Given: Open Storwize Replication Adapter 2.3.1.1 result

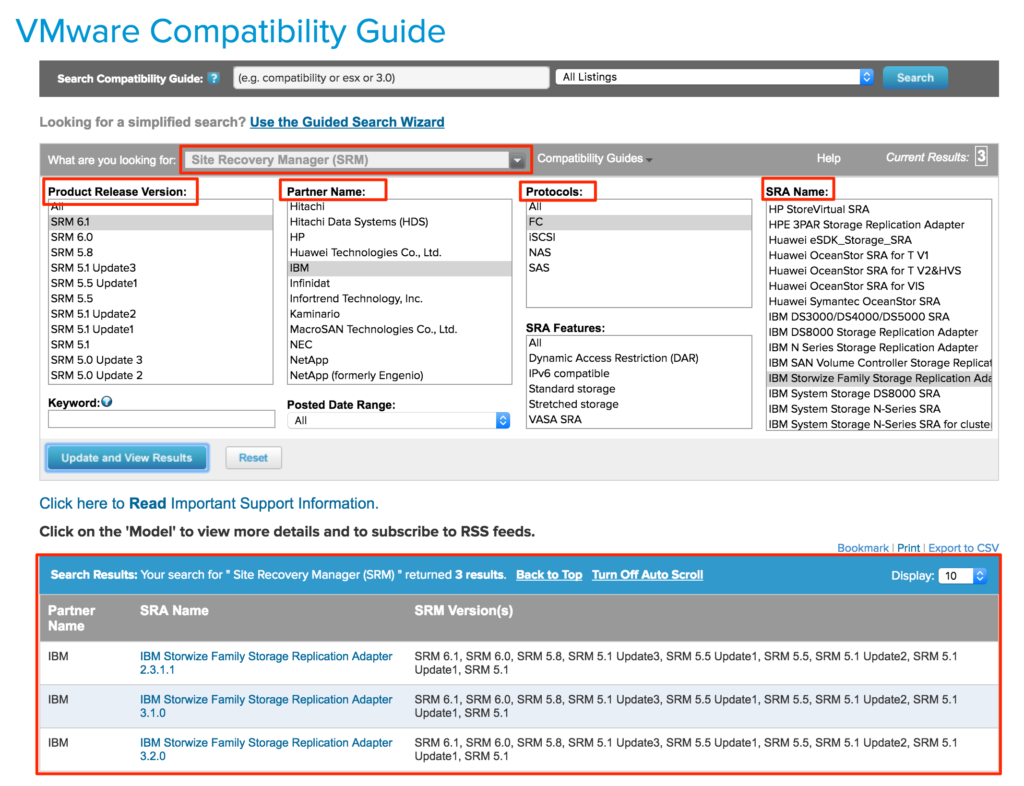Looking at the screenshot, I should 266,663.
